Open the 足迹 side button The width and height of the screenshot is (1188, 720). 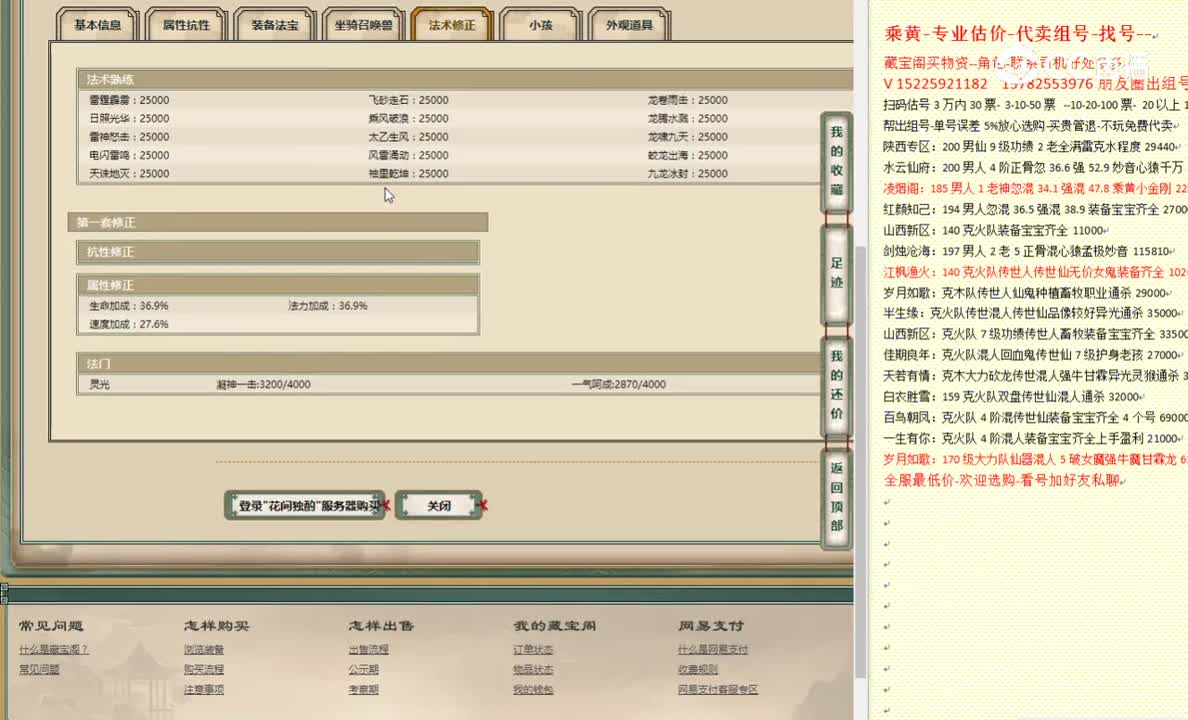[836, 273]
